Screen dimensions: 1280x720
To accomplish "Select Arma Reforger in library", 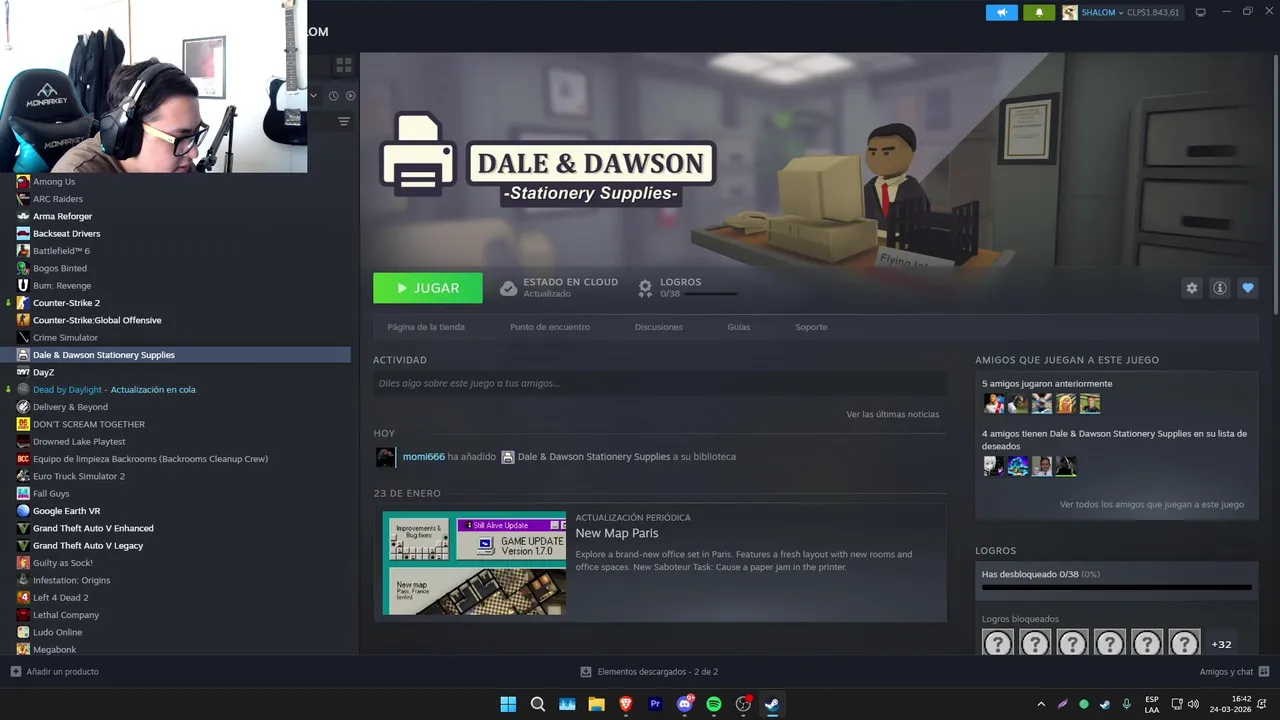I will pyautogui.click(x=62, y=216).
